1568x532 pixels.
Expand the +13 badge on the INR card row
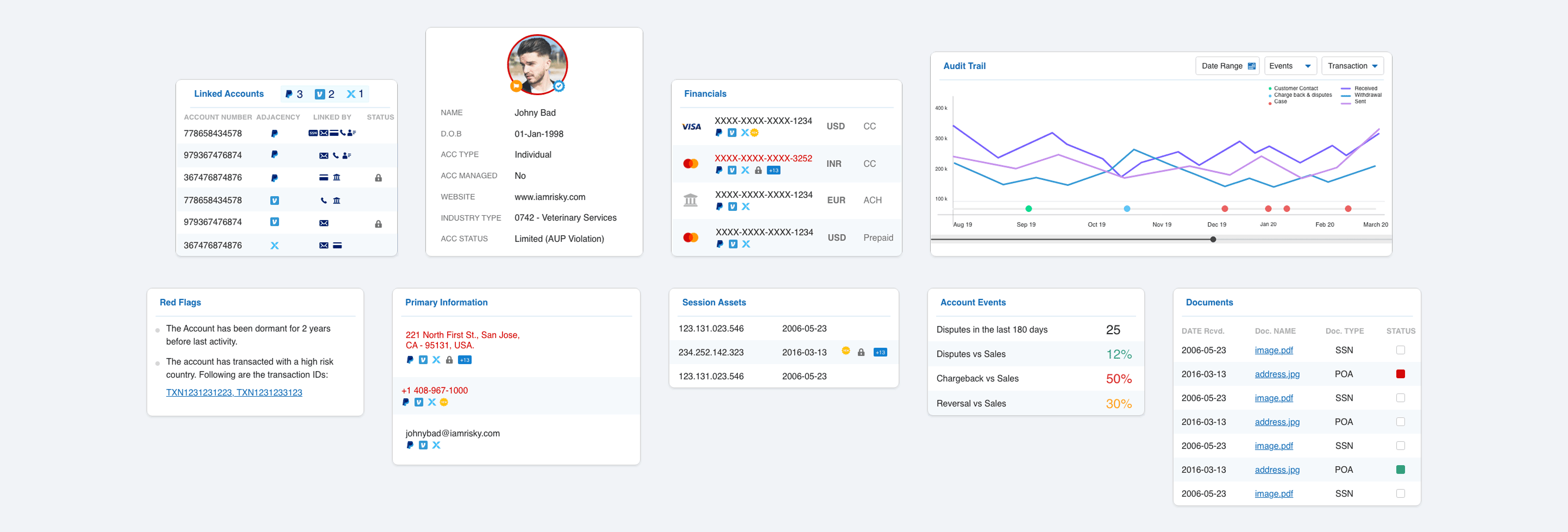pyautogui.click(x=773, y=171)
